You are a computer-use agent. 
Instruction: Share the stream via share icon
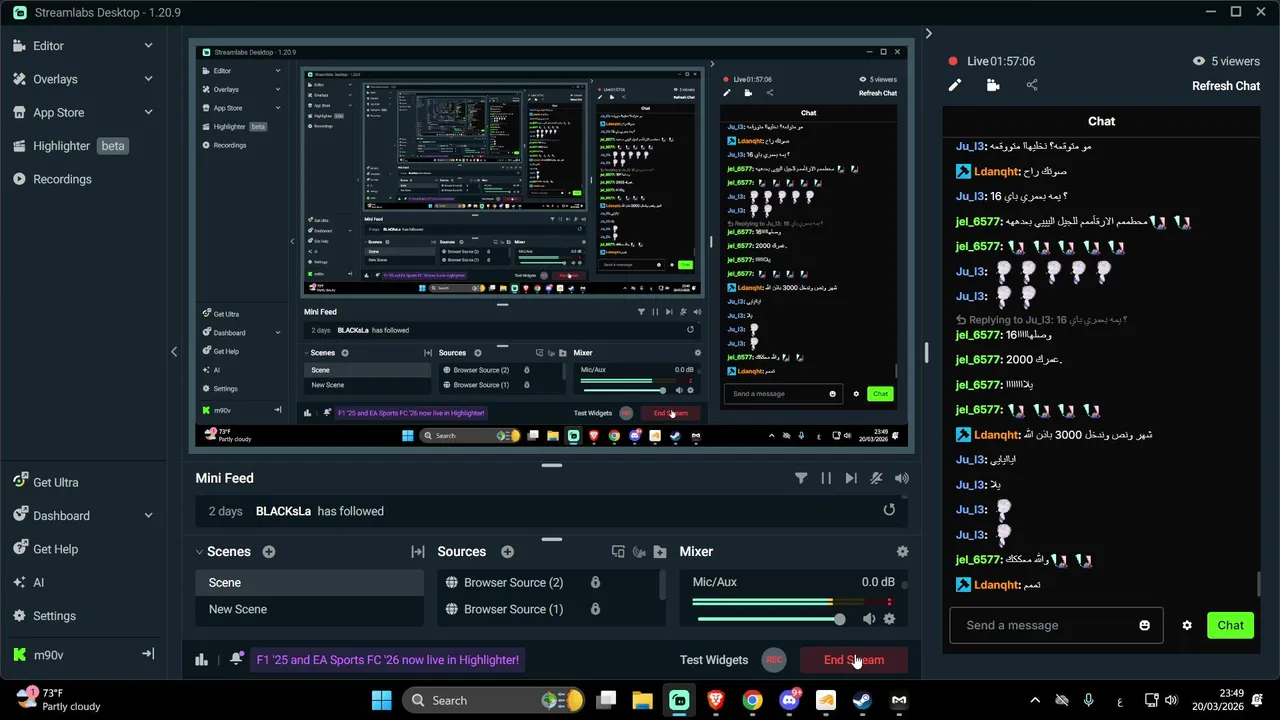click(1032, 85)
